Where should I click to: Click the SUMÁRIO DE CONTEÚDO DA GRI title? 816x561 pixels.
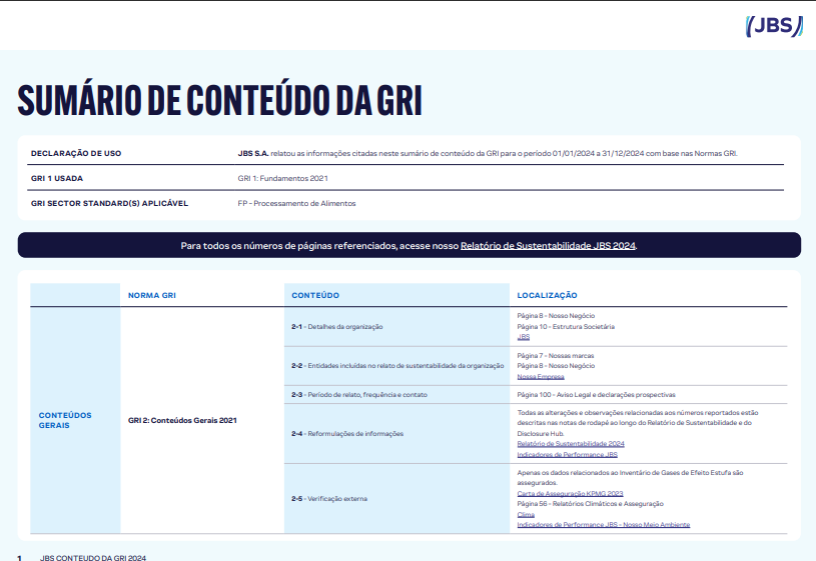click(x=220, y=100)
